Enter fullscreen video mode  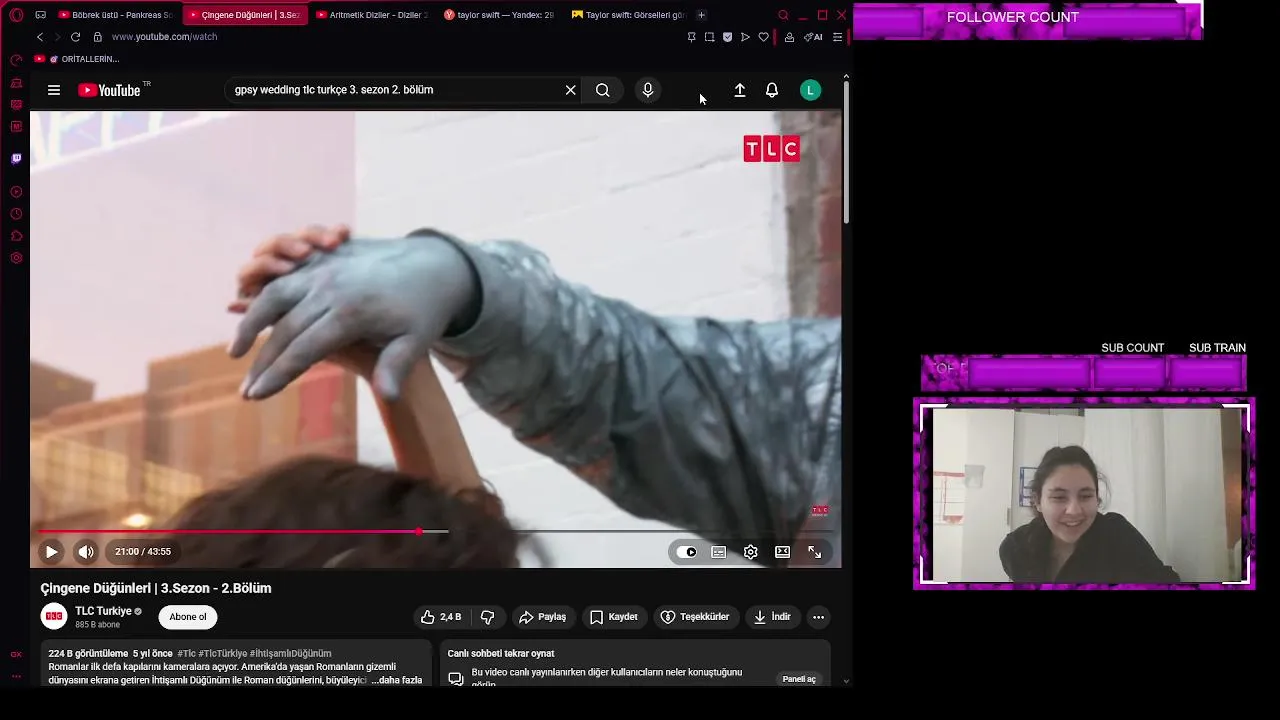click(x=814, y=551)
